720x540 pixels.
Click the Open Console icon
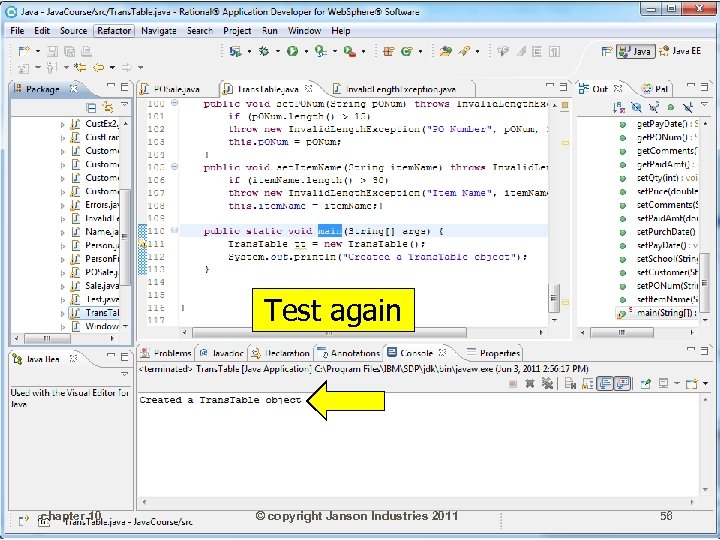point(692,383)
